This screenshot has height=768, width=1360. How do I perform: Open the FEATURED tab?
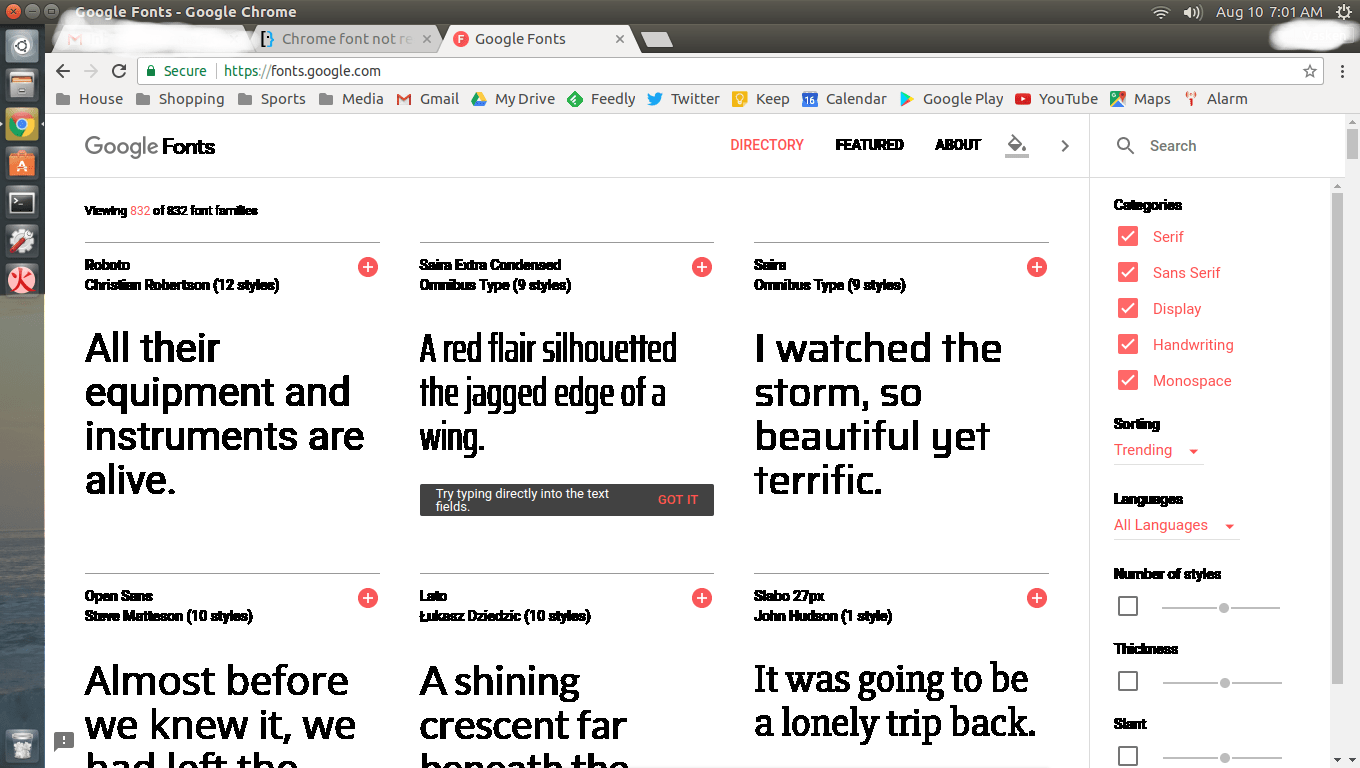869,145
